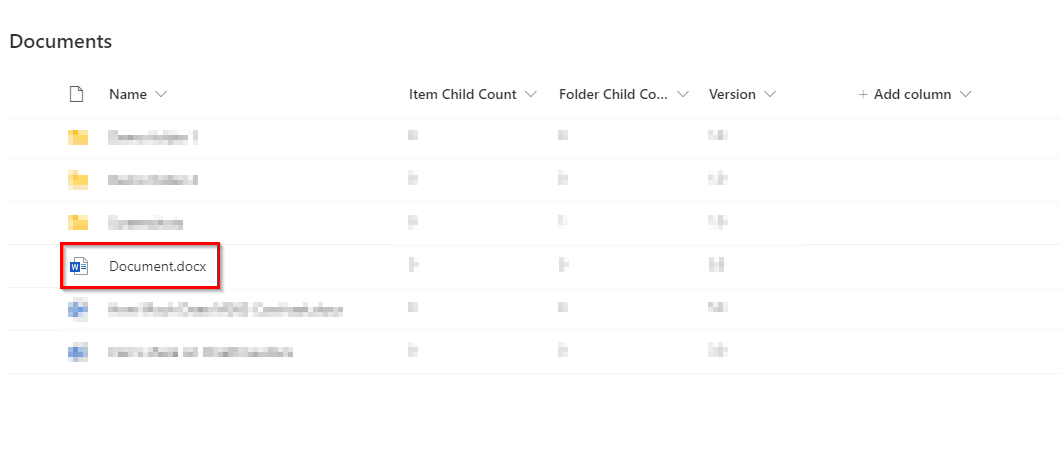Click the Version column header label

pos(732,94)
